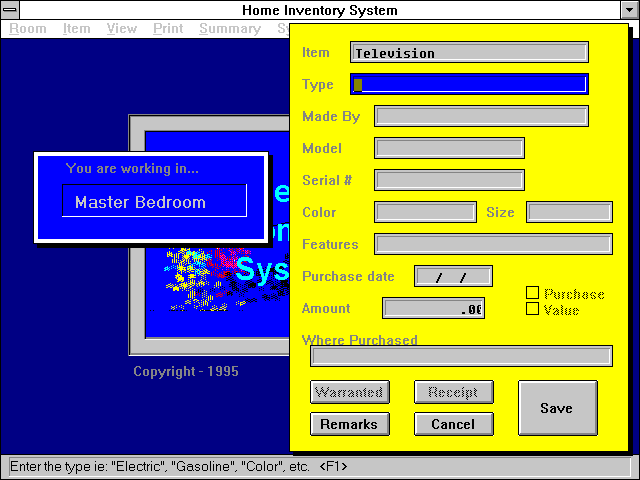Select the Purchase date field
The image size is (640, 480).
[x=453, y=277]
